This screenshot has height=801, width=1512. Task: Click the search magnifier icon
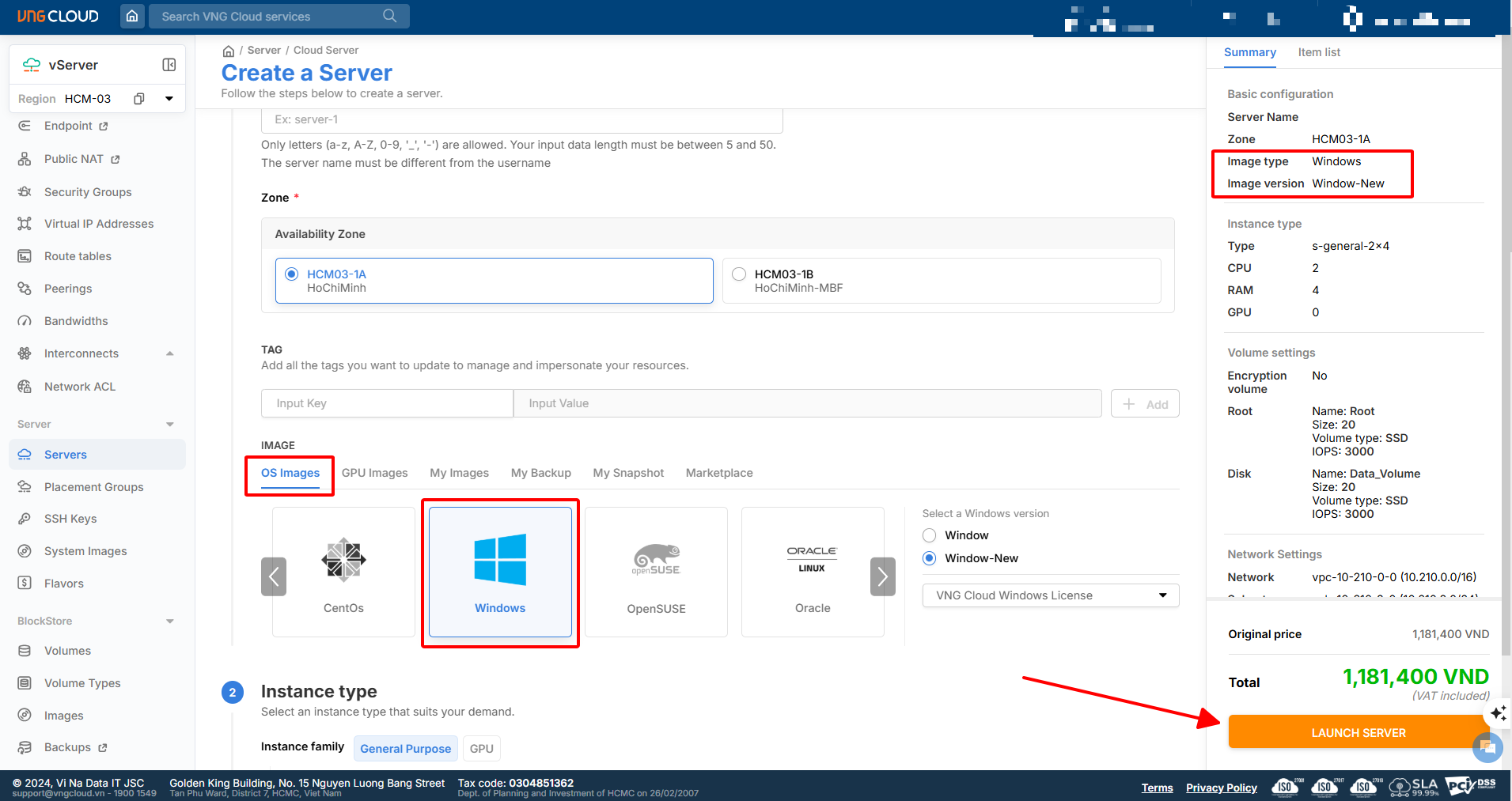click(389, 16)
